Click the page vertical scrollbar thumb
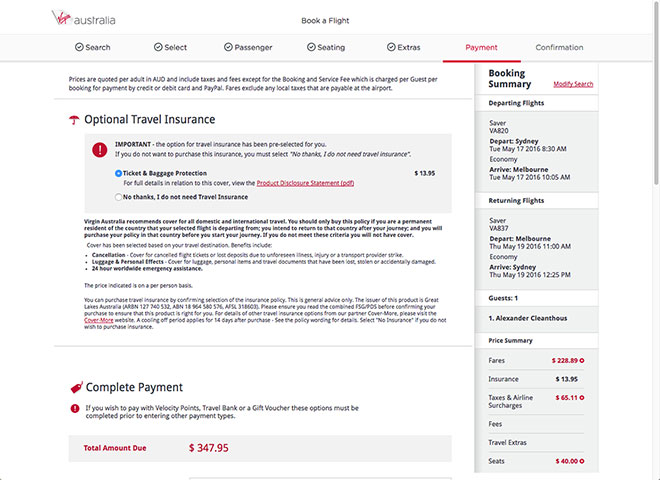The width and height of the screenshot is (660, 480). (x=656, y=95)
